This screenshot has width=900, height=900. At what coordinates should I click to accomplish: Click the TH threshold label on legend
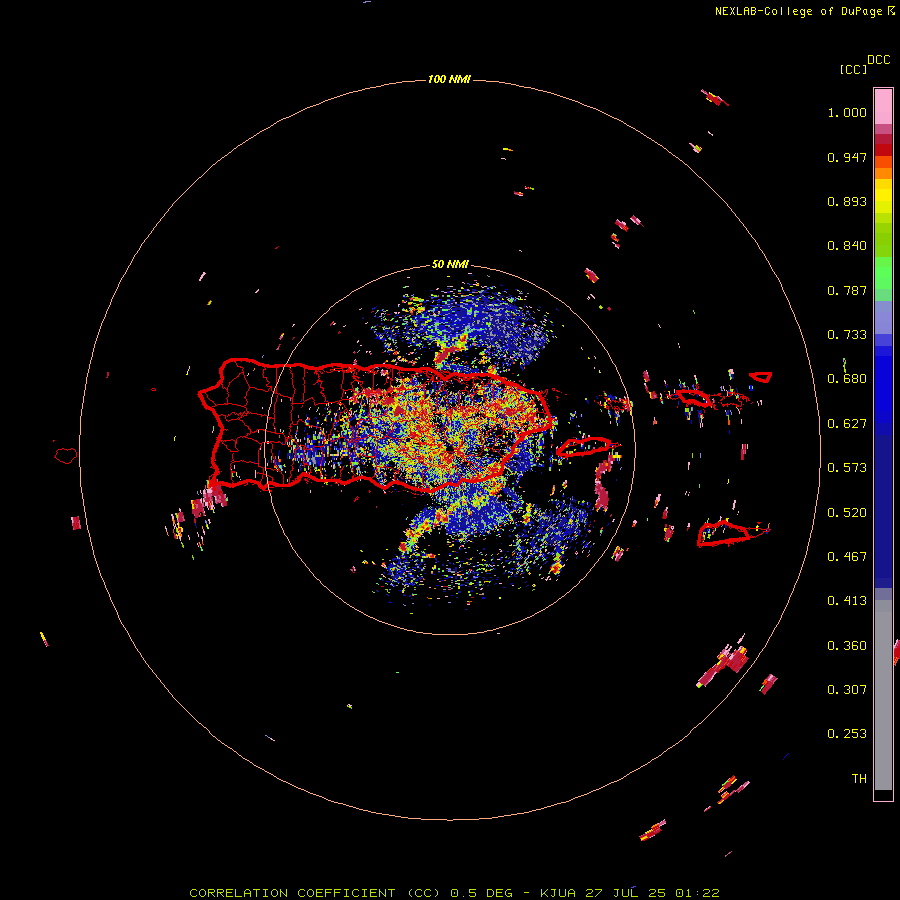tap(859, 779)
